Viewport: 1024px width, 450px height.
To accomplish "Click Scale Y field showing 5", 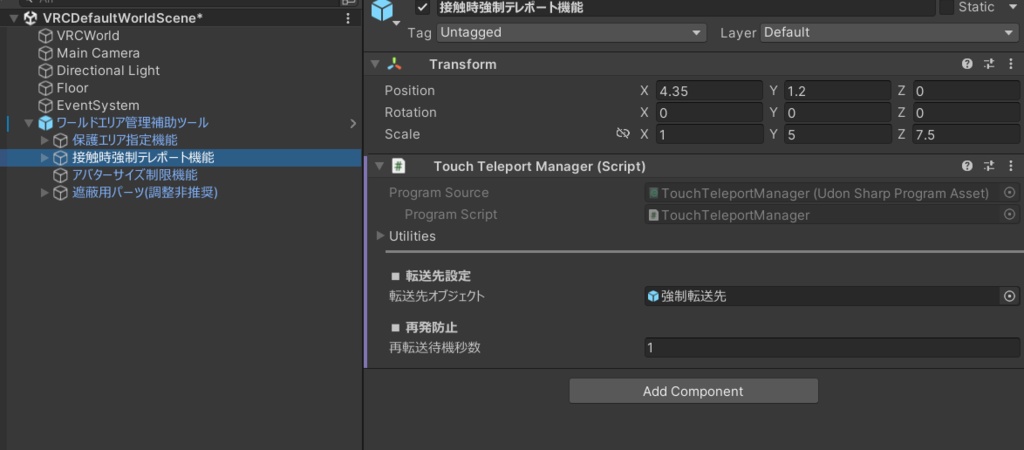I will point(837,134).
